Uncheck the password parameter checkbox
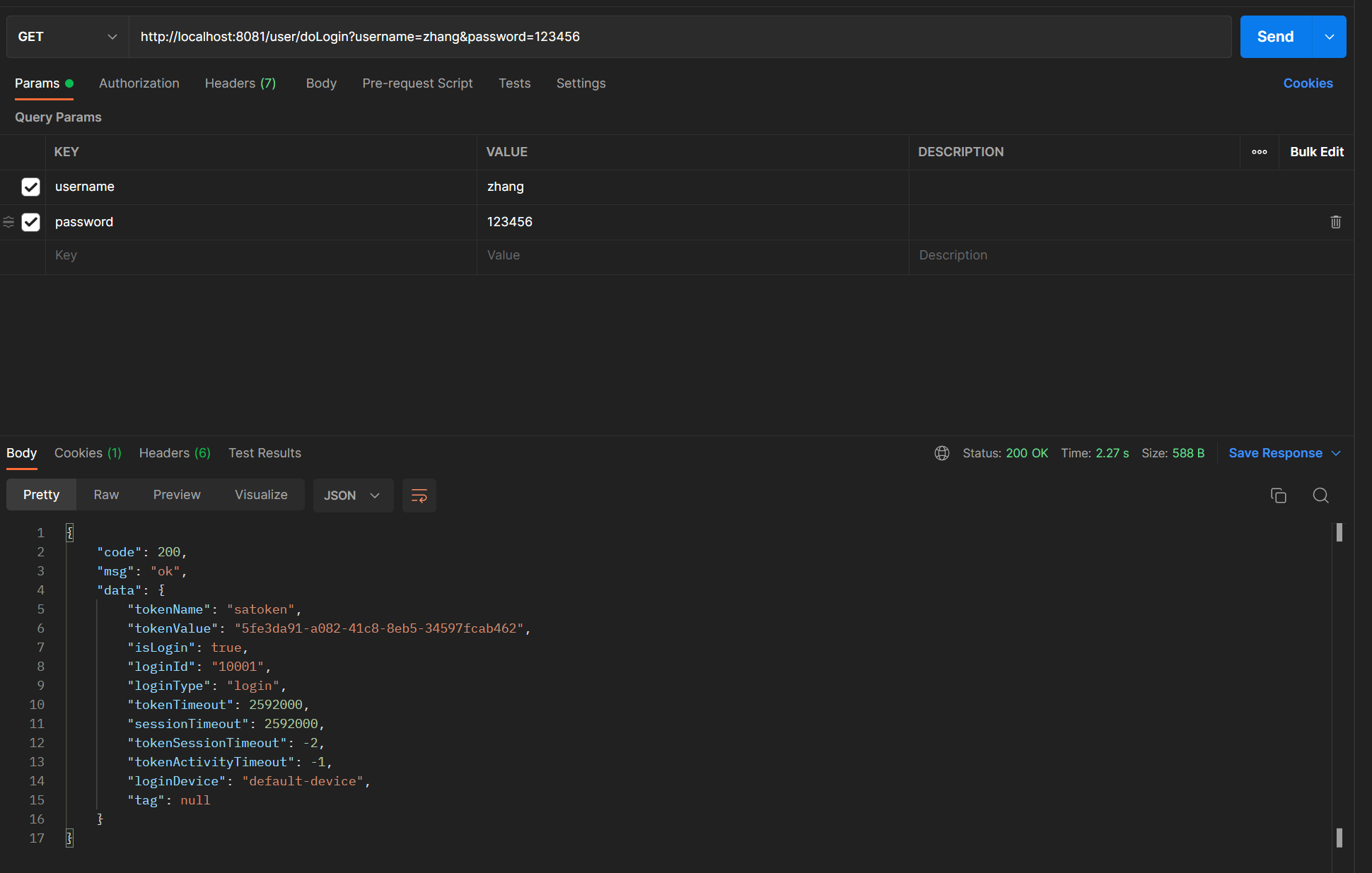 30,222
